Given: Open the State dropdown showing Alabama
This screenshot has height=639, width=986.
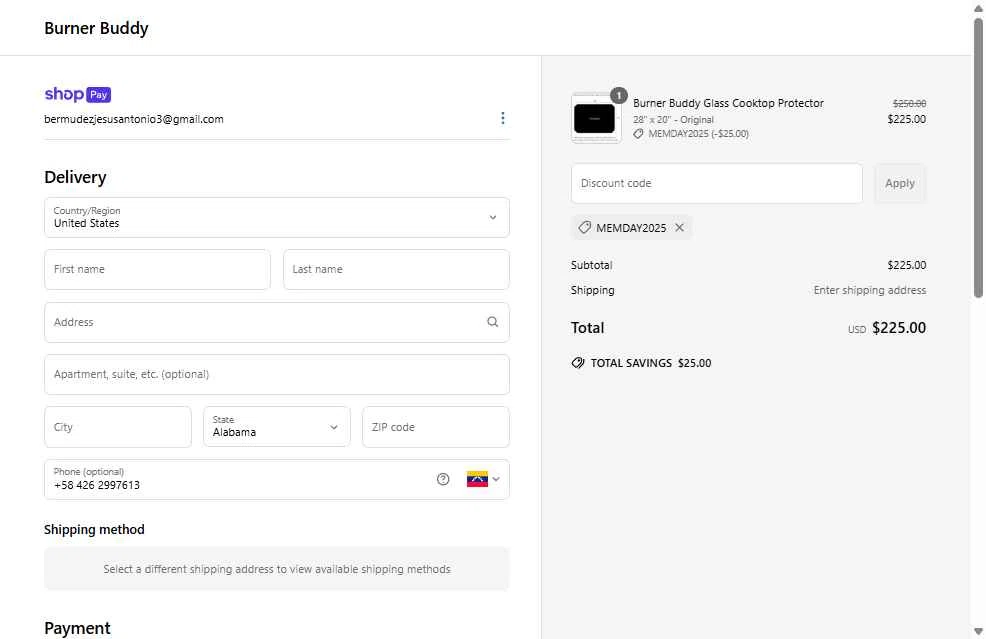Looking at the screenshot, I should 277,426.
